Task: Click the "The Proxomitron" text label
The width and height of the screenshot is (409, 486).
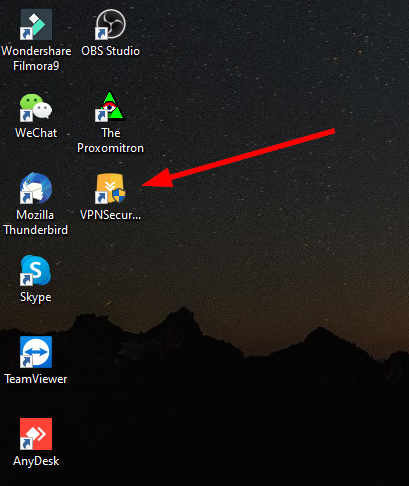Action: point(110,140)
